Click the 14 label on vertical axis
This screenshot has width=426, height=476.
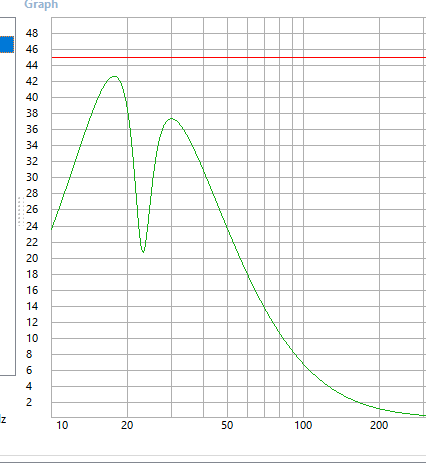pyautogui.click(x=32, y=306)
